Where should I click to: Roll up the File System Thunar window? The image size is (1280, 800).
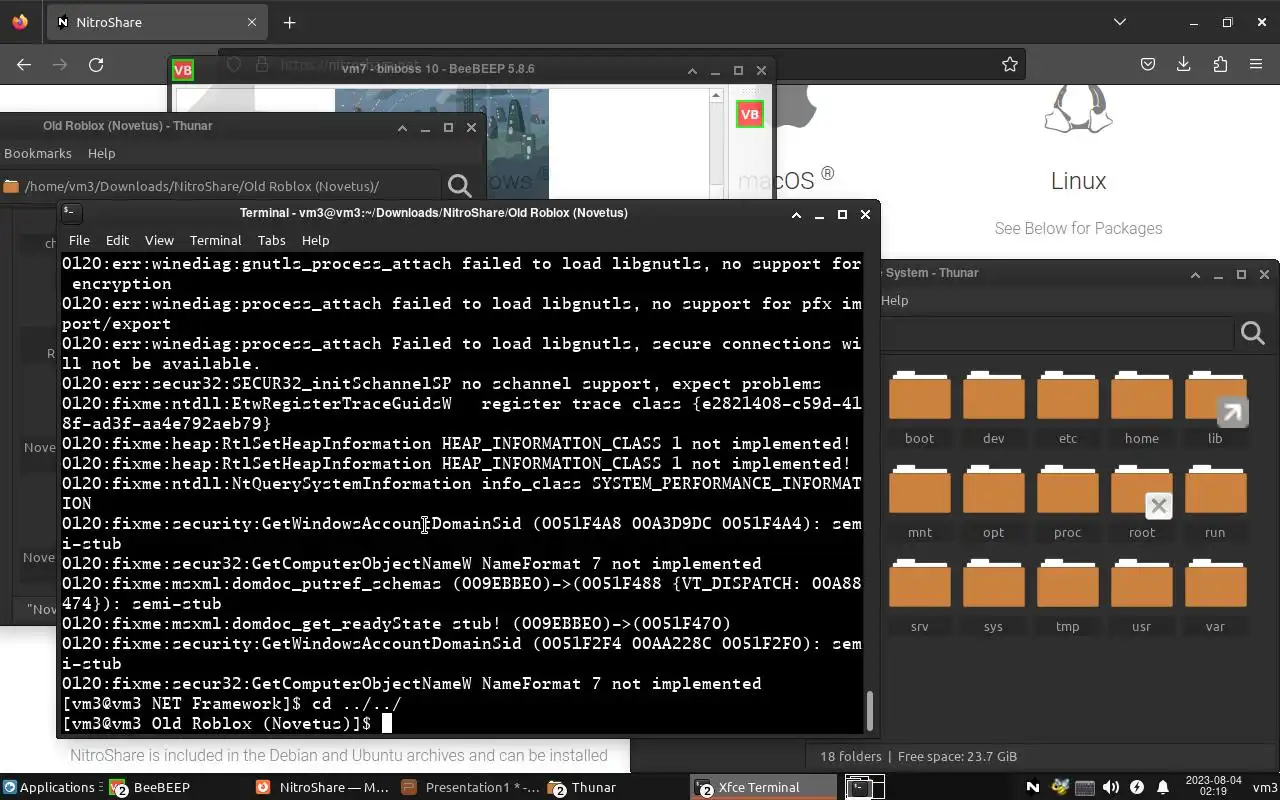[1195, 274]
